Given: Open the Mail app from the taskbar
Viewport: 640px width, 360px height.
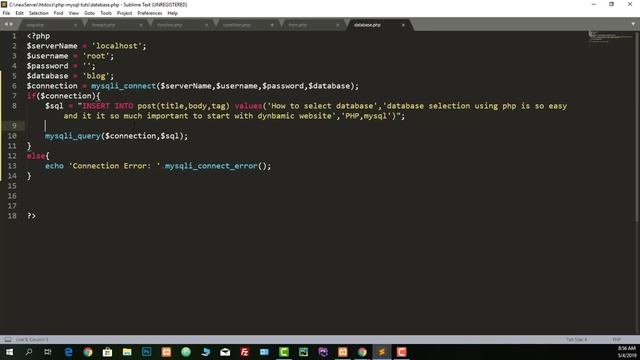Looking at the screenshot, I should [x=225, y=352].
